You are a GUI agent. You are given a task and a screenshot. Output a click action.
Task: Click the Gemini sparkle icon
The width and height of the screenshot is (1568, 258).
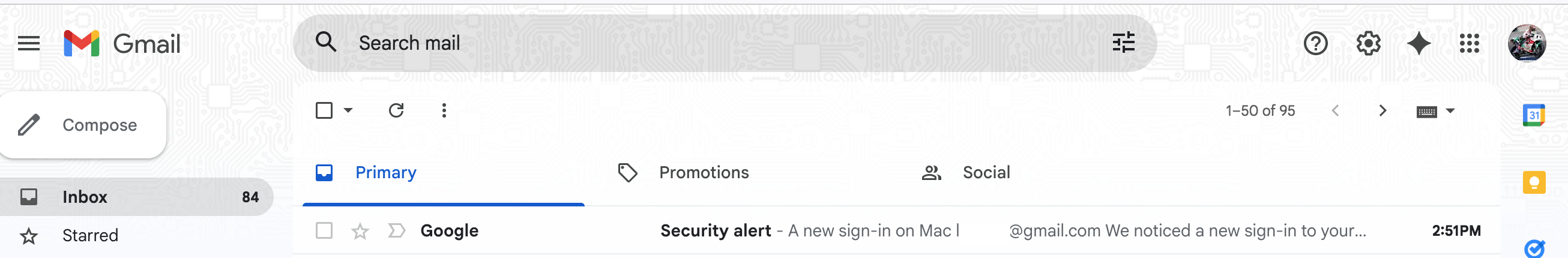1419,43
